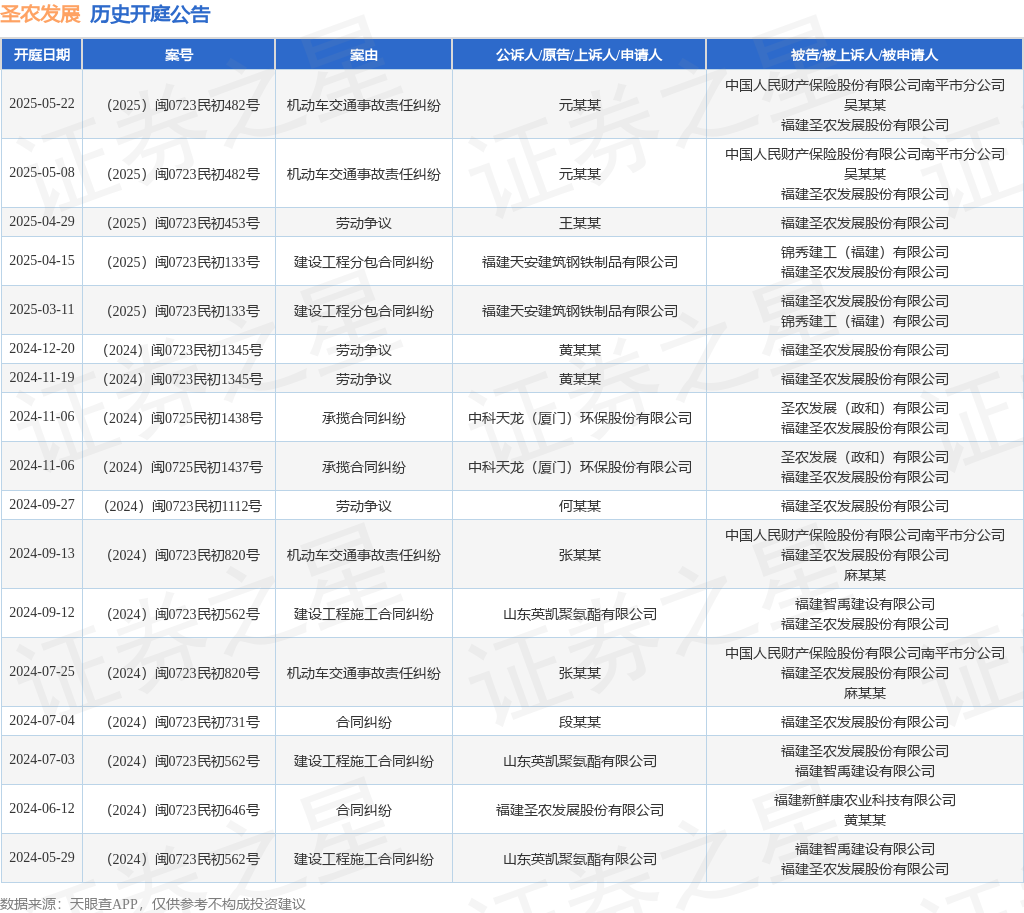The height and width of the screenshot is (913, 1024).
Task: Click 劳动争议 in the 2025-04-29 row
Action: coord(364,223)
